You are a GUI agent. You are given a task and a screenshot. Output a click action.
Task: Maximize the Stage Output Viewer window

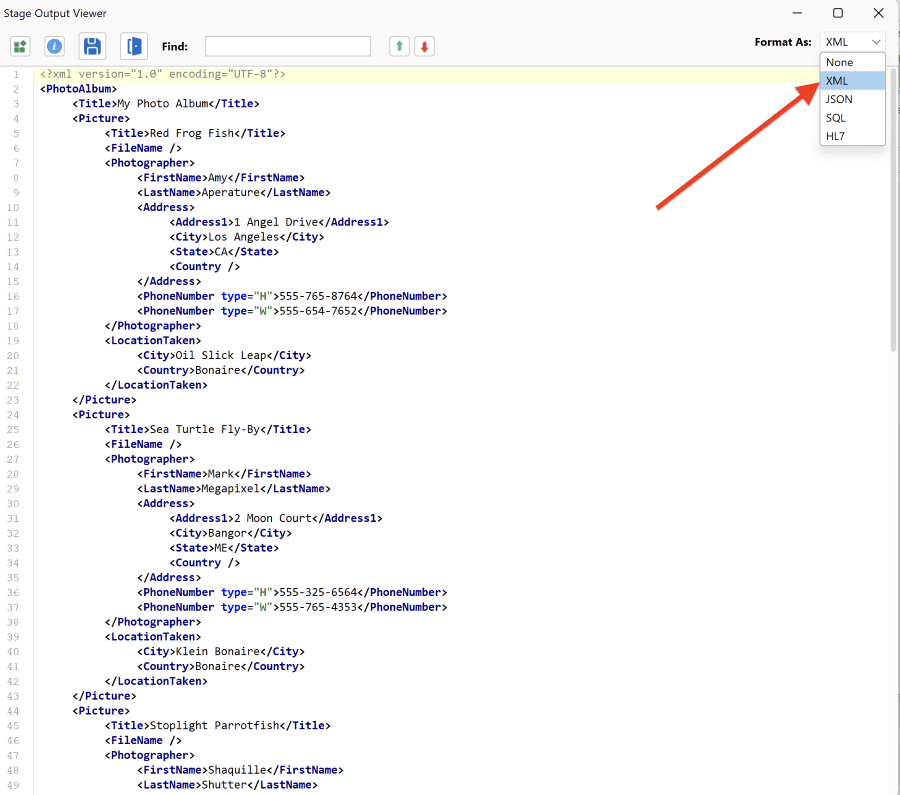838,13
